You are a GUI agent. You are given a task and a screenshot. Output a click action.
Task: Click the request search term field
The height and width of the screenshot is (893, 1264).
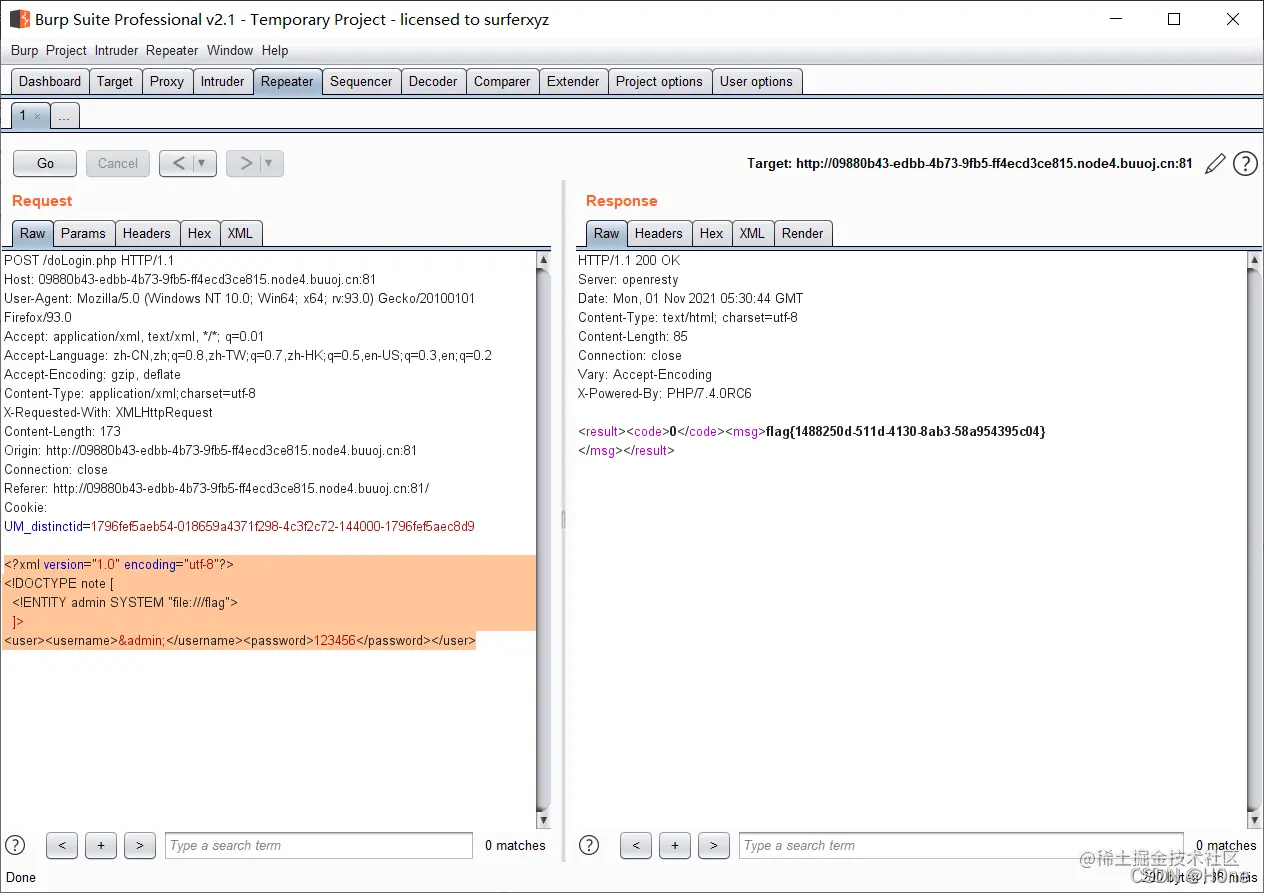[318, 845]
